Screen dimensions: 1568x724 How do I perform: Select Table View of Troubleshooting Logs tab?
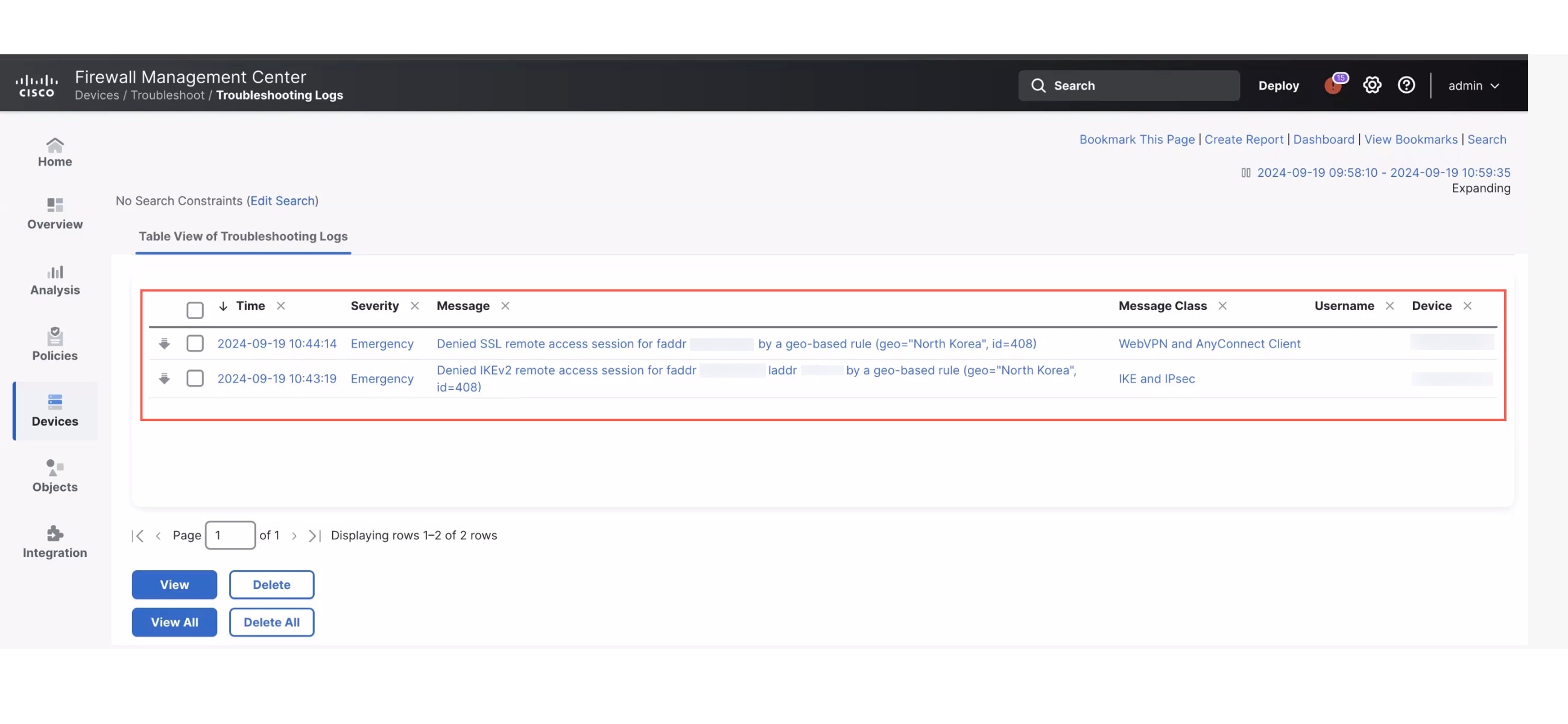(x=243, y=237)
